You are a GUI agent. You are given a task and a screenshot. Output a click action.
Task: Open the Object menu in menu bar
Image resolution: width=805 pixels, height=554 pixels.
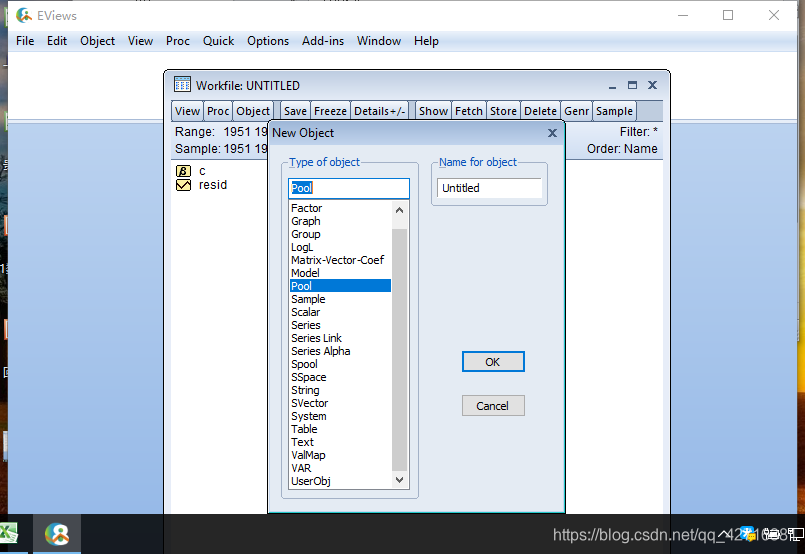coord(98,41)
